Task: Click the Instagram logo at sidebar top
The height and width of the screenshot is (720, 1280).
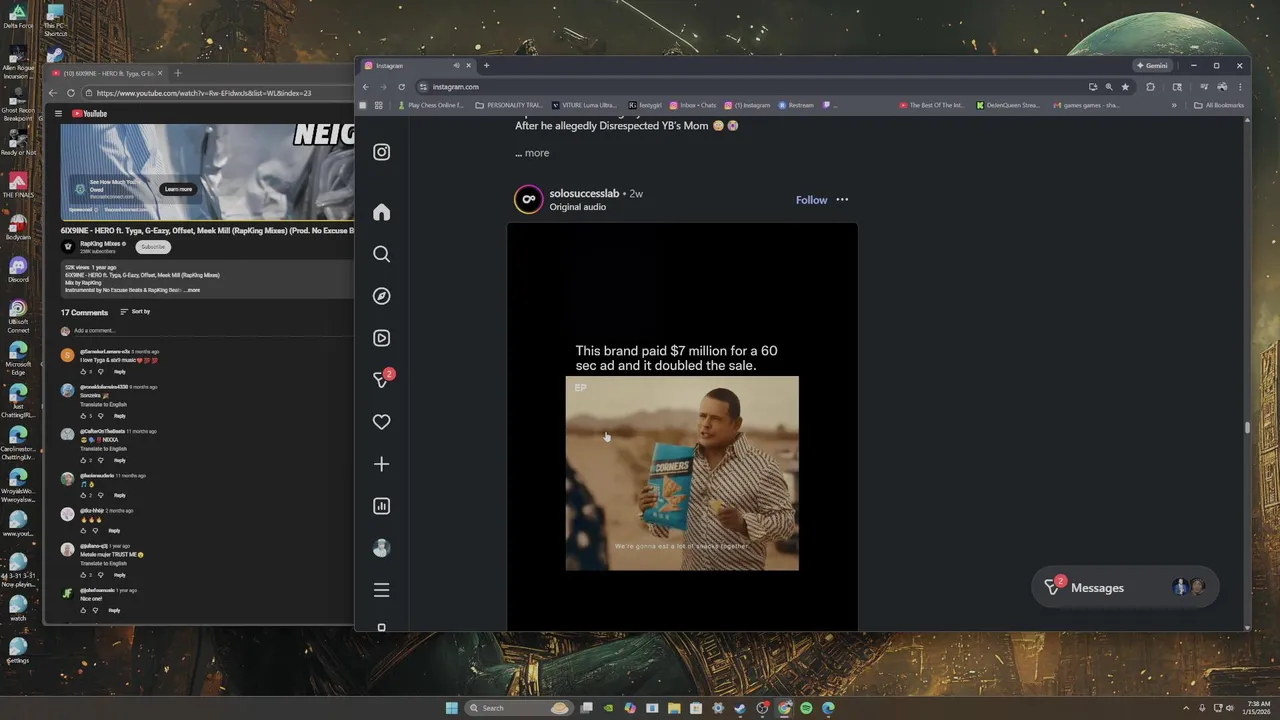Action: pyautogui.click(x=381, y=152)
